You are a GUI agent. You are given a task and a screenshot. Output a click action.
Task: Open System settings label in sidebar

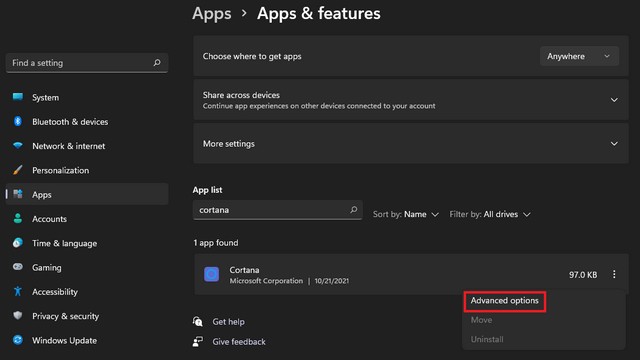(x=45, y=98)
